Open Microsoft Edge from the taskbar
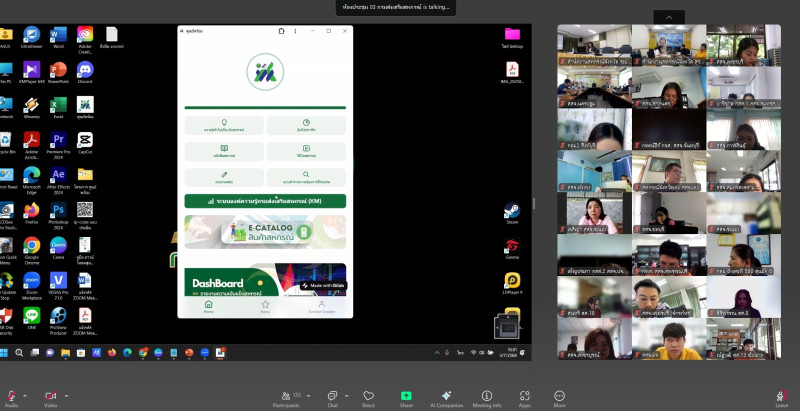The image size is (800, 411). point(127,352)
